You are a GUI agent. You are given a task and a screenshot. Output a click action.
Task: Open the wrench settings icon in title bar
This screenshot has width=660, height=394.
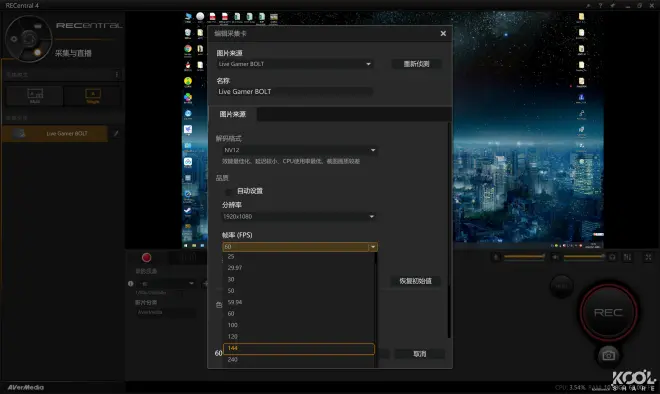(x=588, y=5)
